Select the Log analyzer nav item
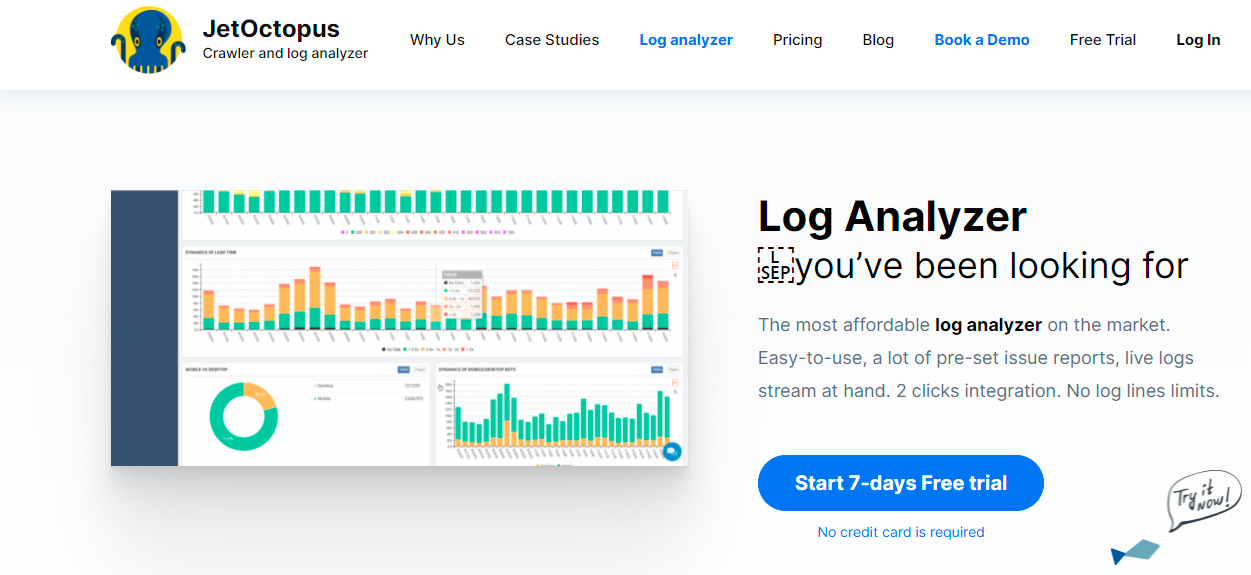Image resolution: width=1251 pixels, height=575 pixels. (686, 40)
